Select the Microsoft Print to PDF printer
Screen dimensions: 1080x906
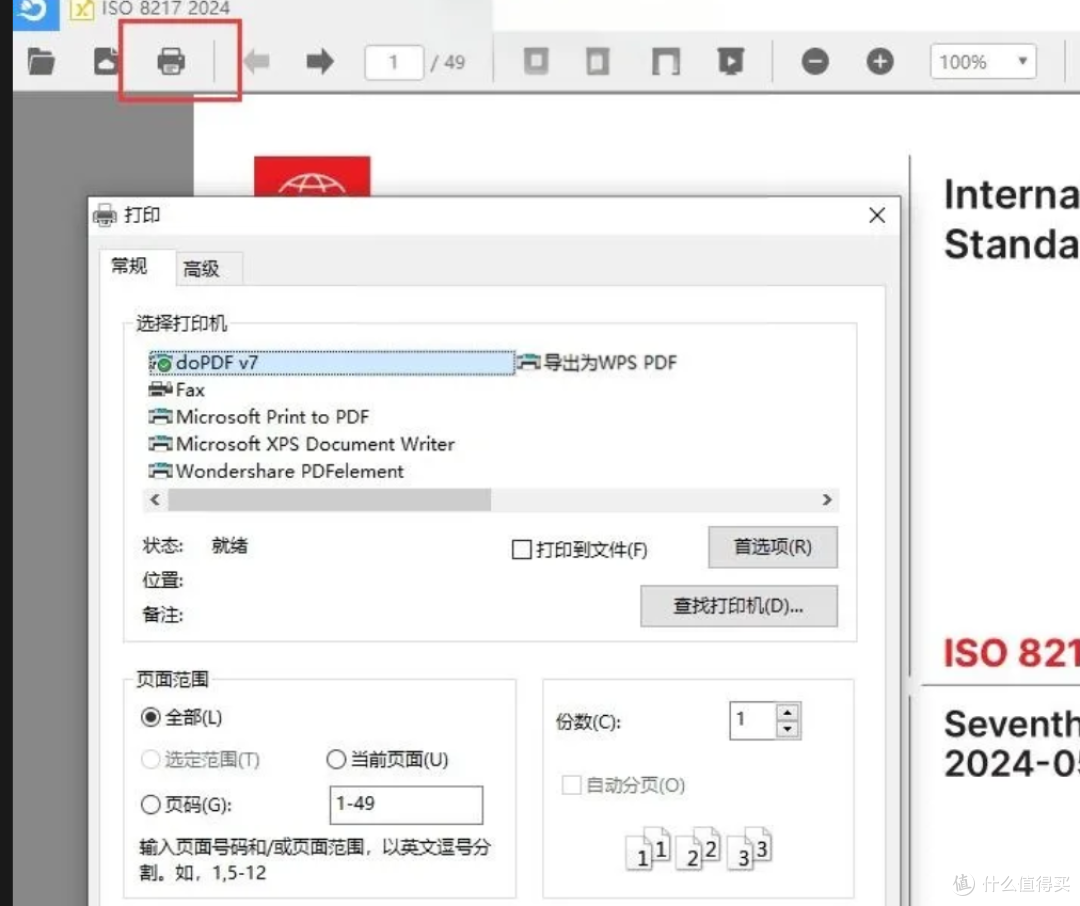tap(259, 417)
